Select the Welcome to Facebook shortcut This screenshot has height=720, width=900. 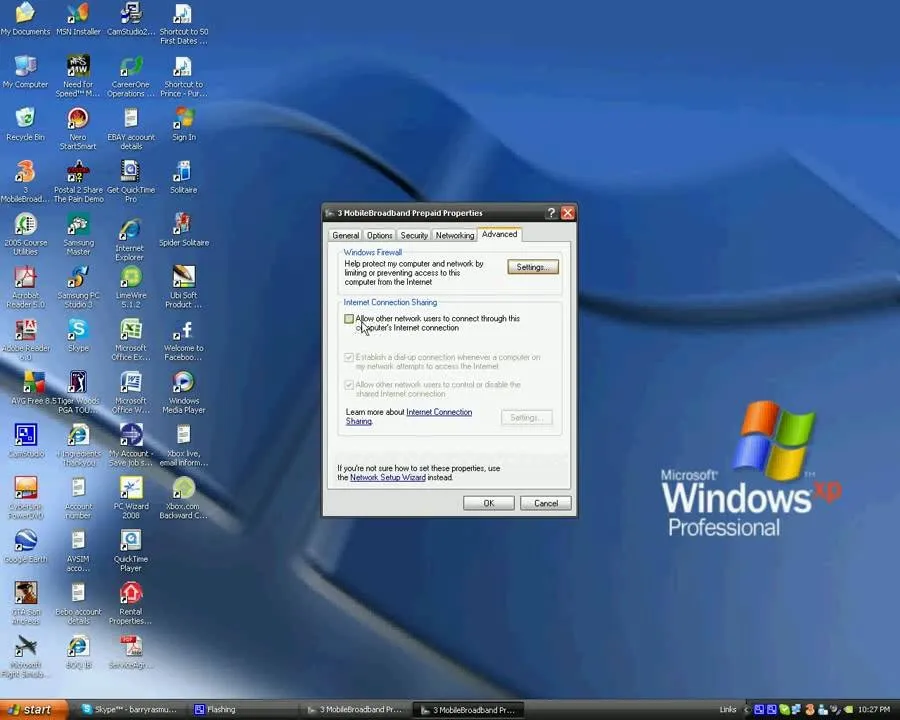click(x=184, y=340)
